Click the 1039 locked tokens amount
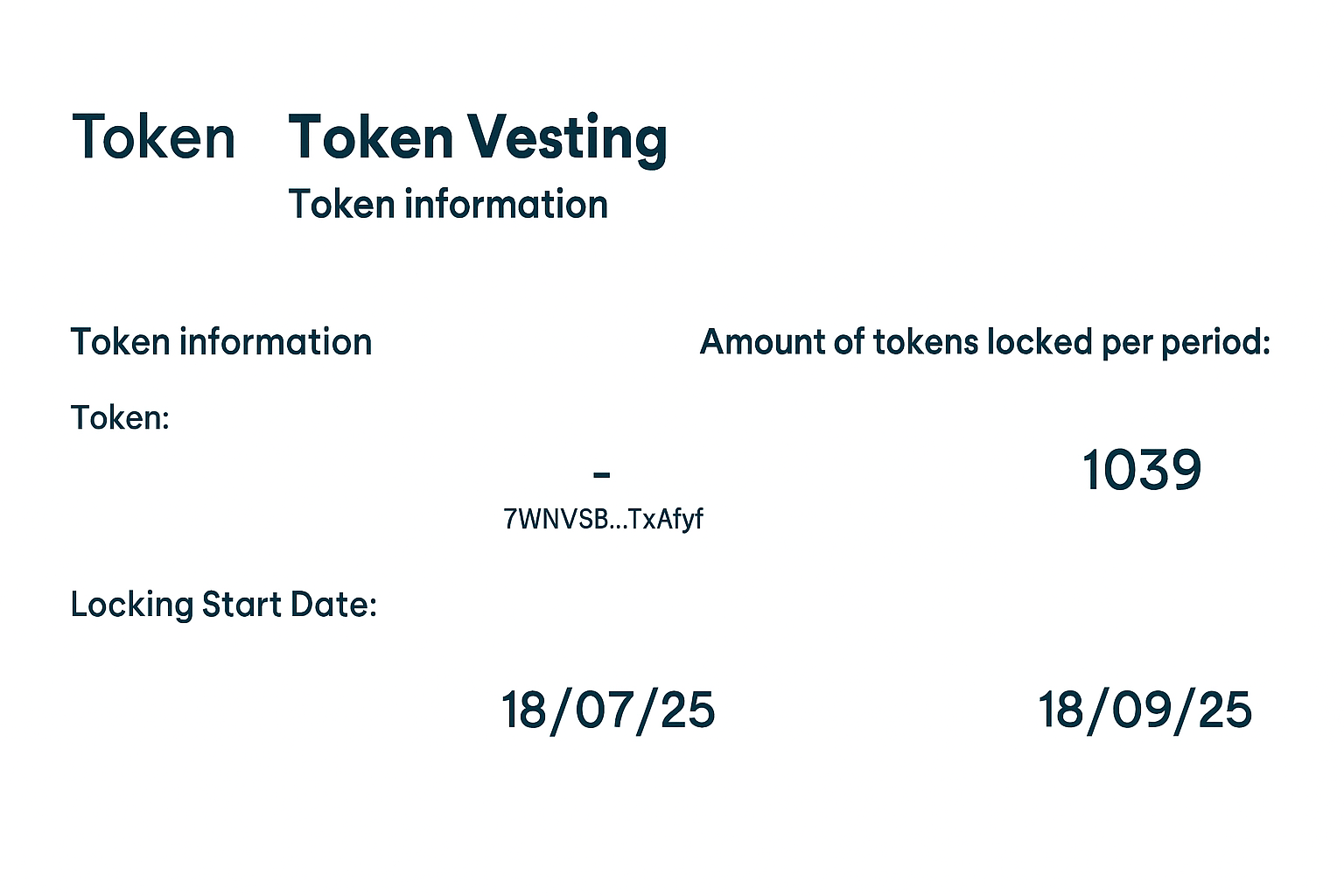1344x896 pixels. (1142, 470)
